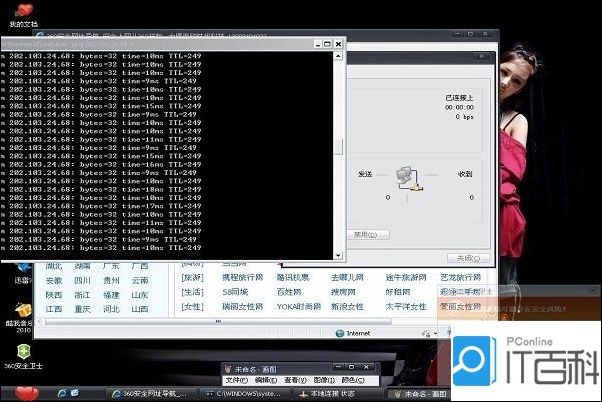
Task: Click 禁用(D) button in connection status dialog
Action: 369,235
